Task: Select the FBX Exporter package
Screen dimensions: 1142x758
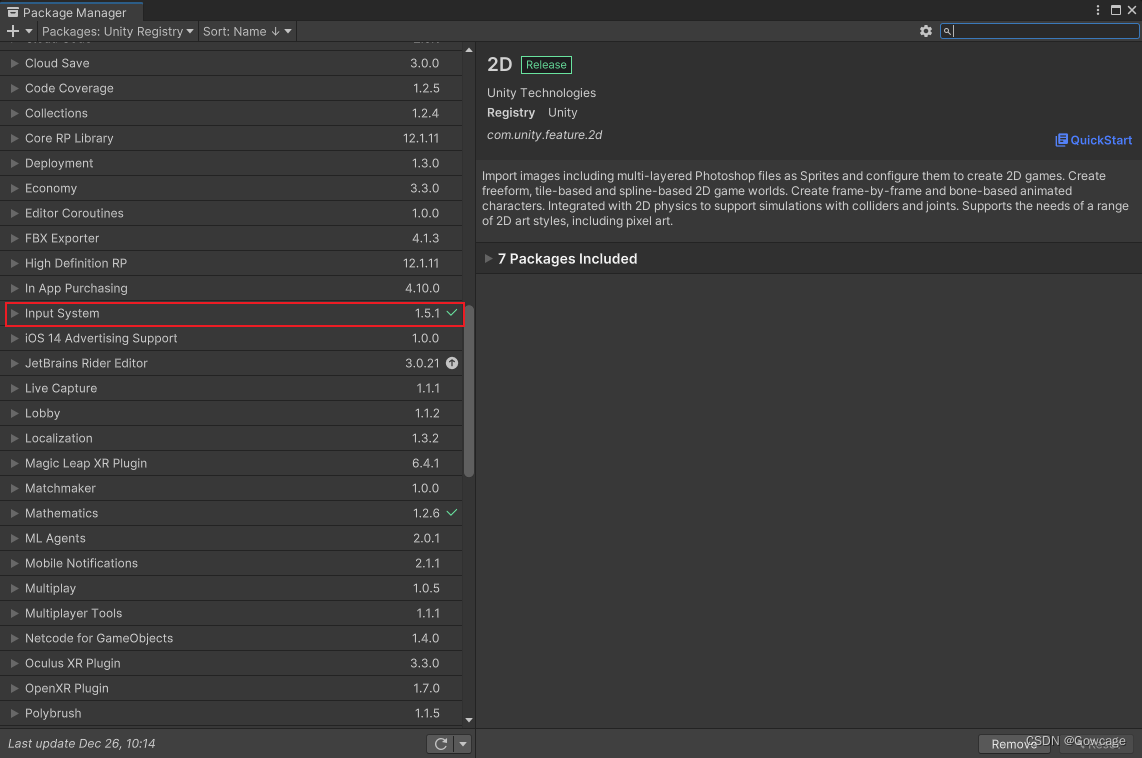Action: (x=231, y=238)
